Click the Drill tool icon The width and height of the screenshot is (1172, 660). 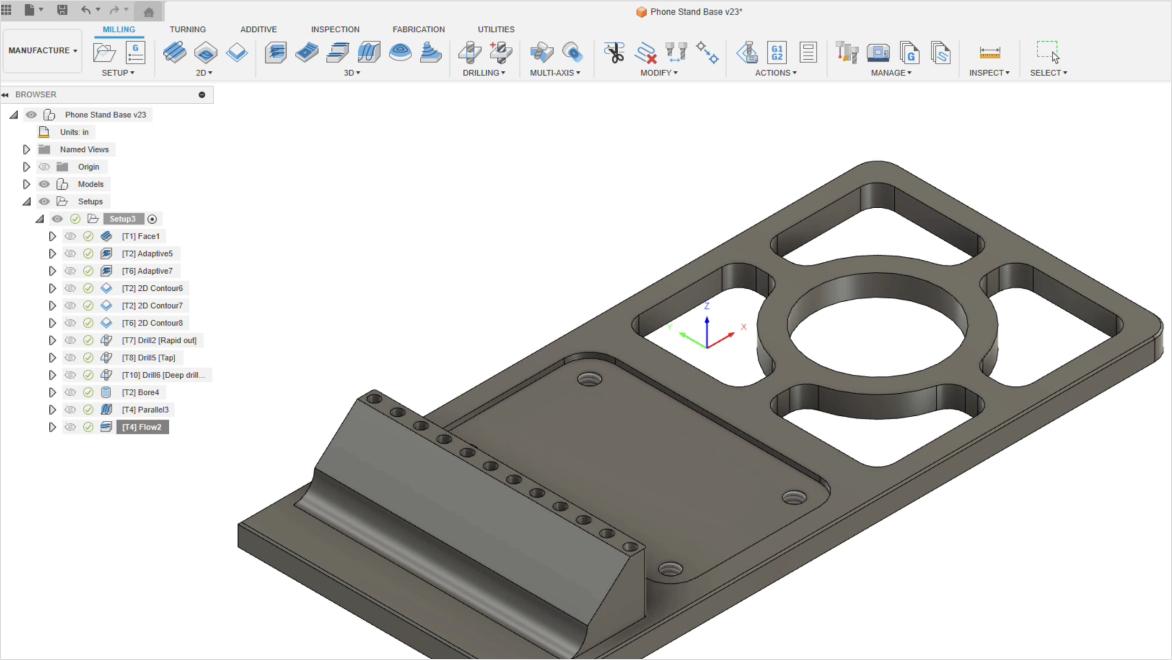tap(468, 52)
